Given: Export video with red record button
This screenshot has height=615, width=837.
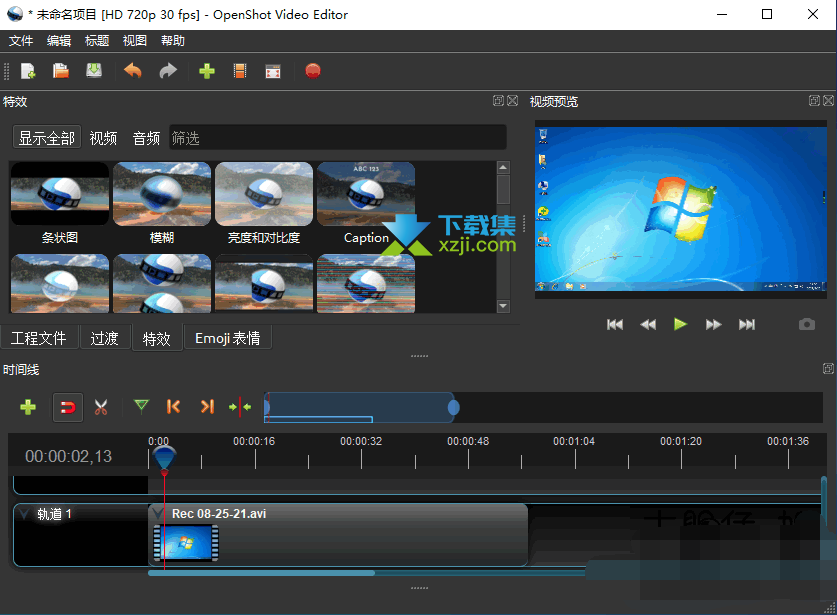Looking at the screenshot, I should (x=313, y=71).
